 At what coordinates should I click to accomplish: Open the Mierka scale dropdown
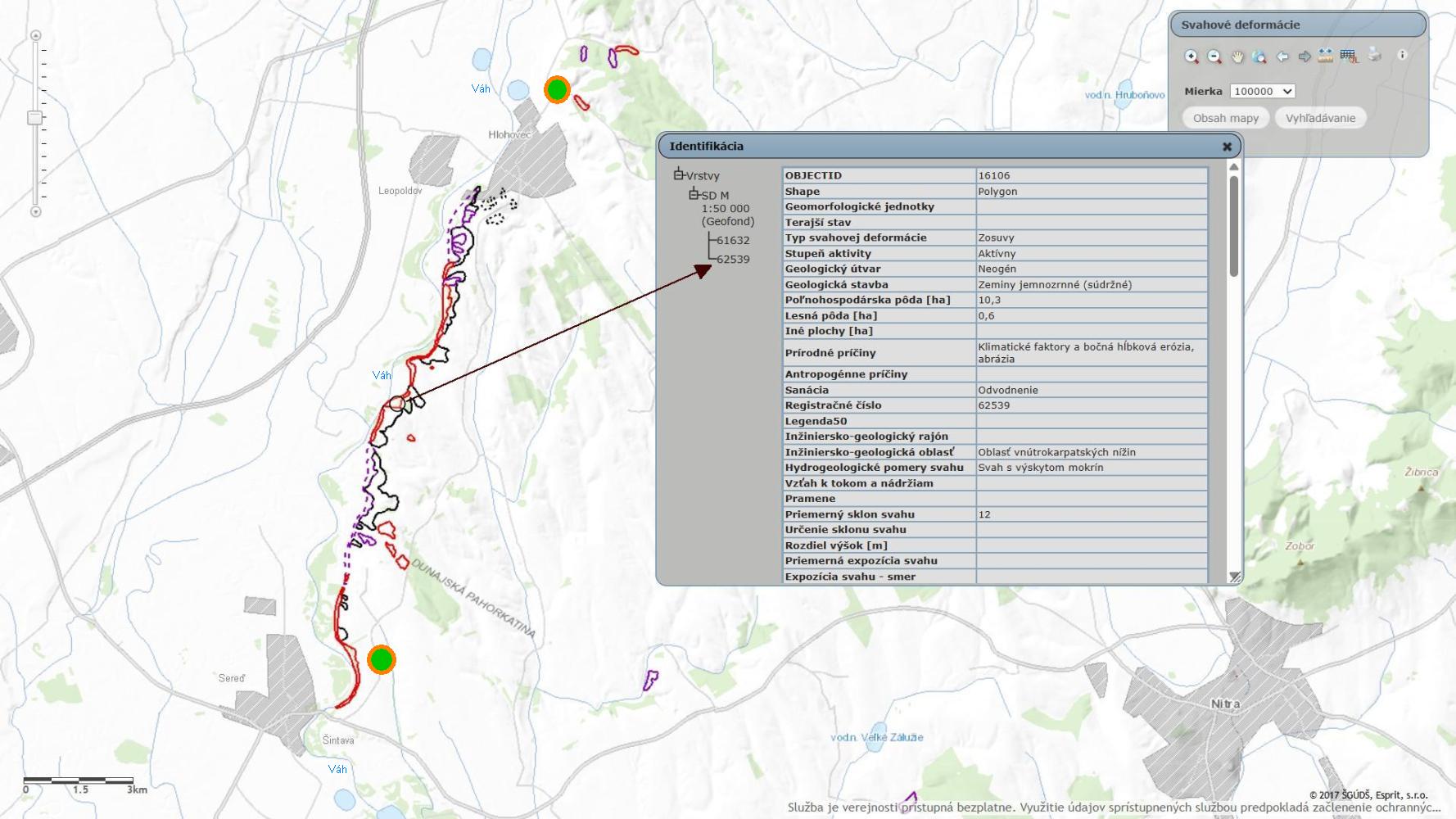point(1262,92)
